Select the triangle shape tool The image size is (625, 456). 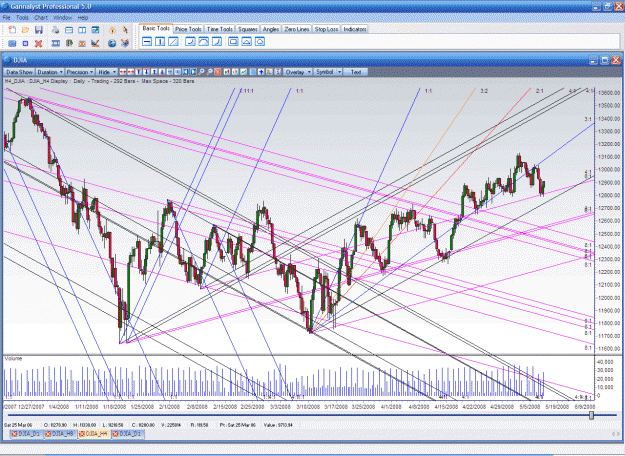(x=246, y=41)
